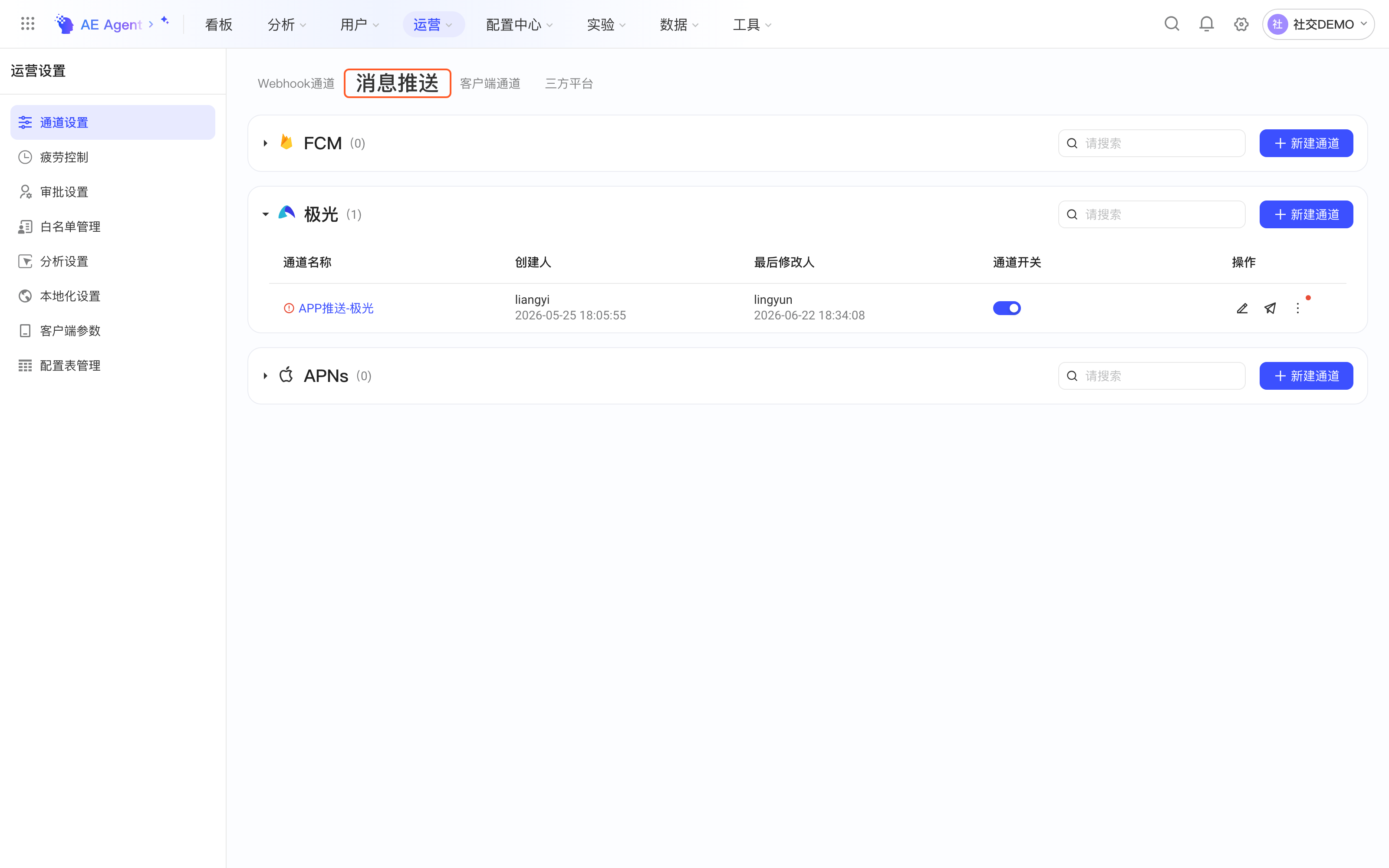Open 分析设置 in the sidebar
The image size is (1389, 868).
pos(112,261)
